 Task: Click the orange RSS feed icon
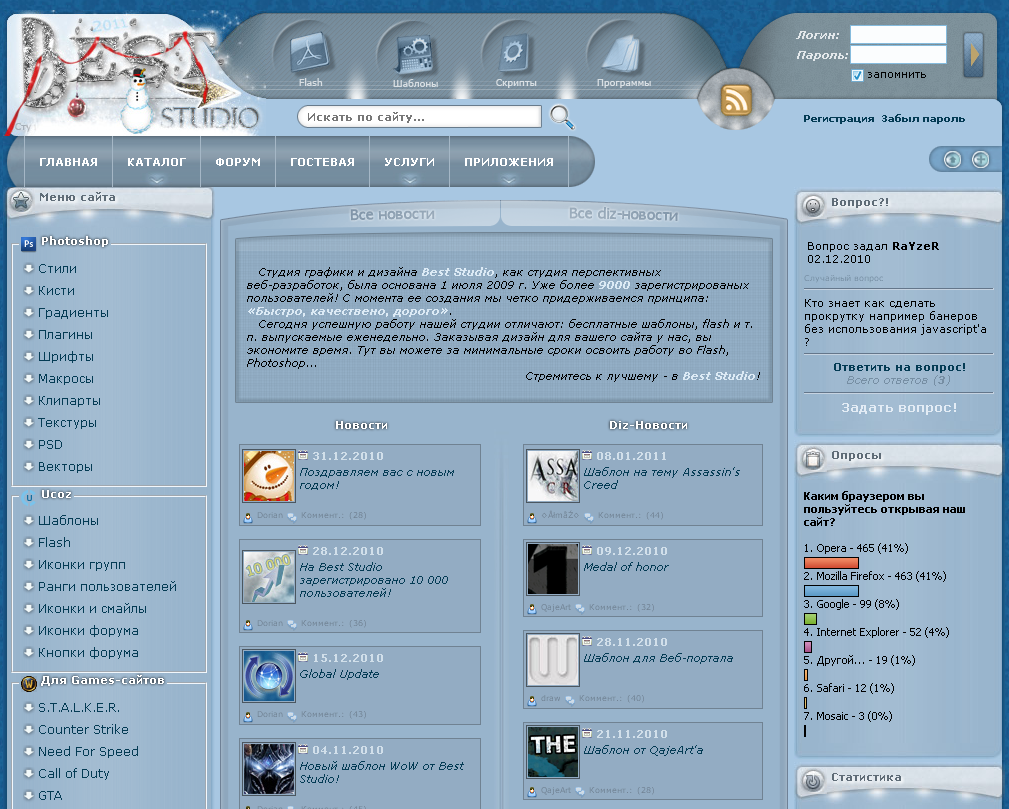[x=737, y=99]
